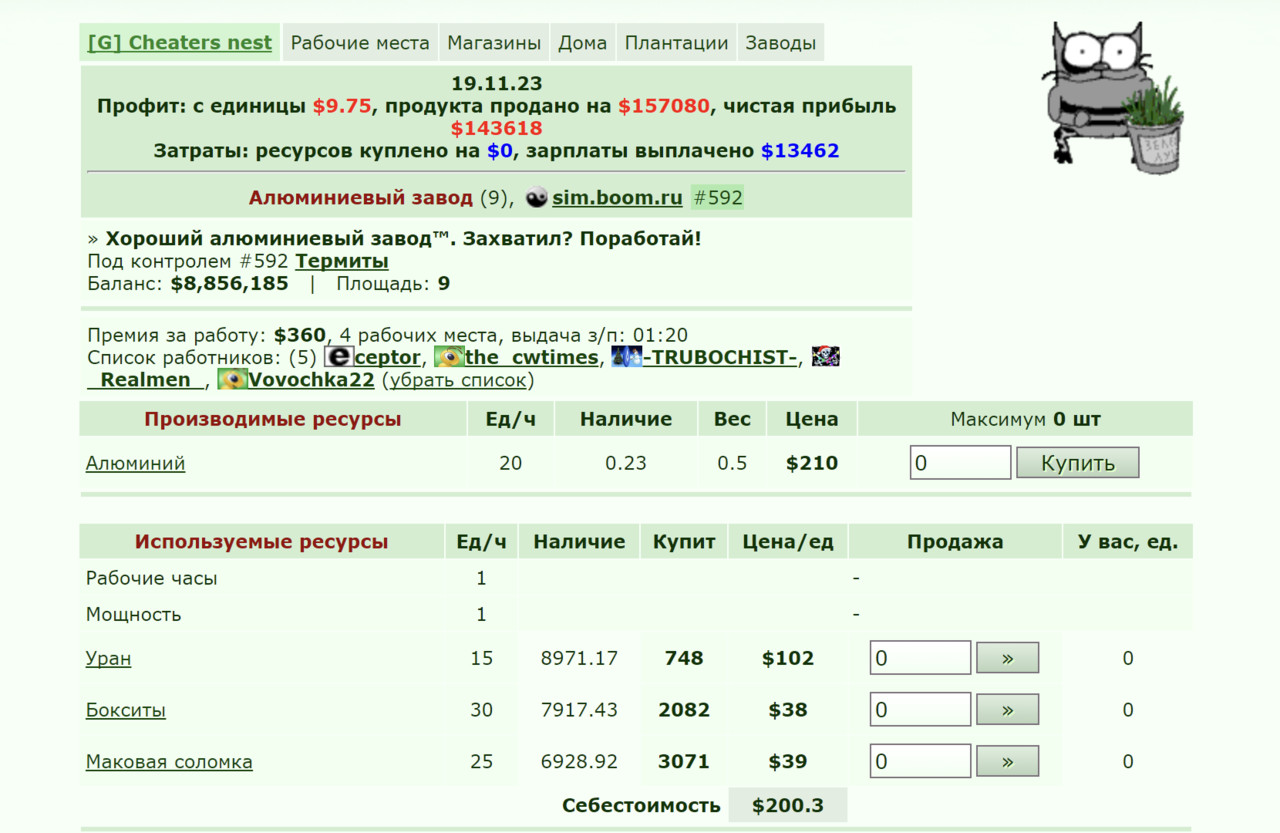Click the salaries paid figure $13462
Image resolution: width=1280 pixels, height=833 pixels.
point(800,152)
